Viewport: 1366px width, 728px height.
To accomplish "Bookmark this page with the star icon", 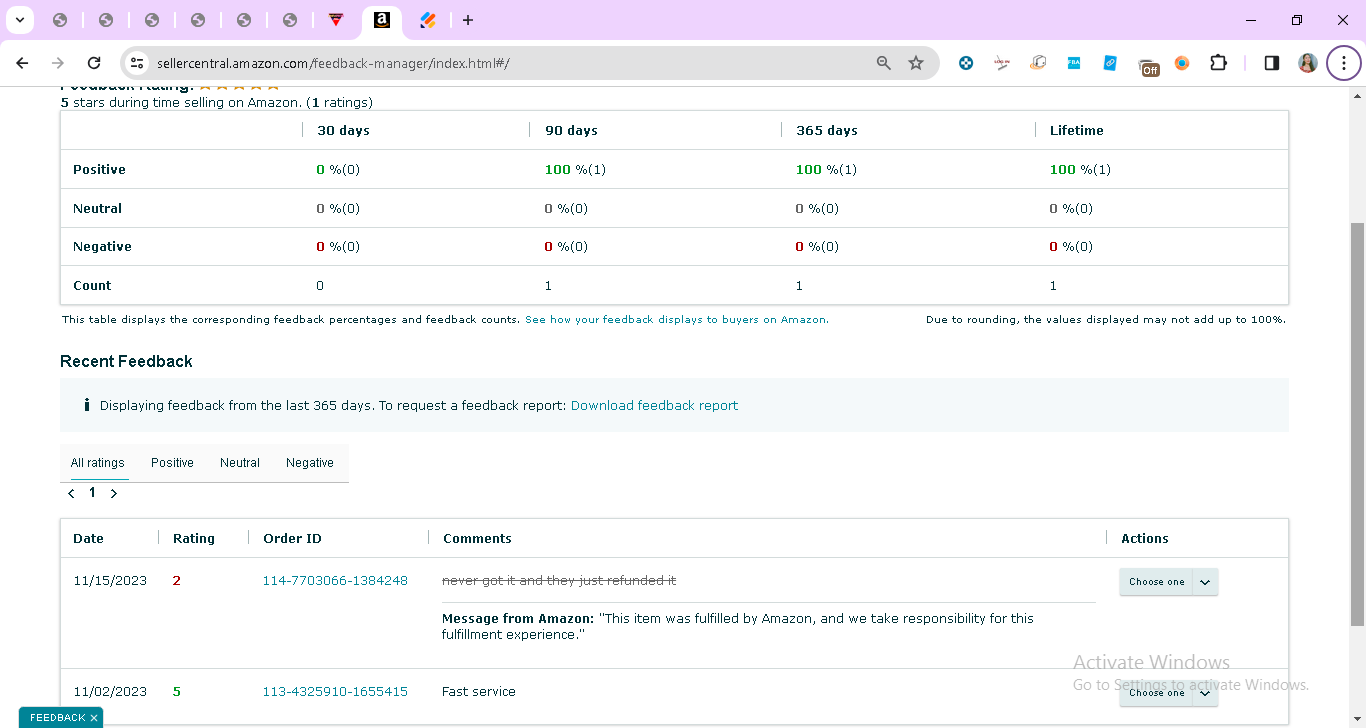I will coord(916,63).
